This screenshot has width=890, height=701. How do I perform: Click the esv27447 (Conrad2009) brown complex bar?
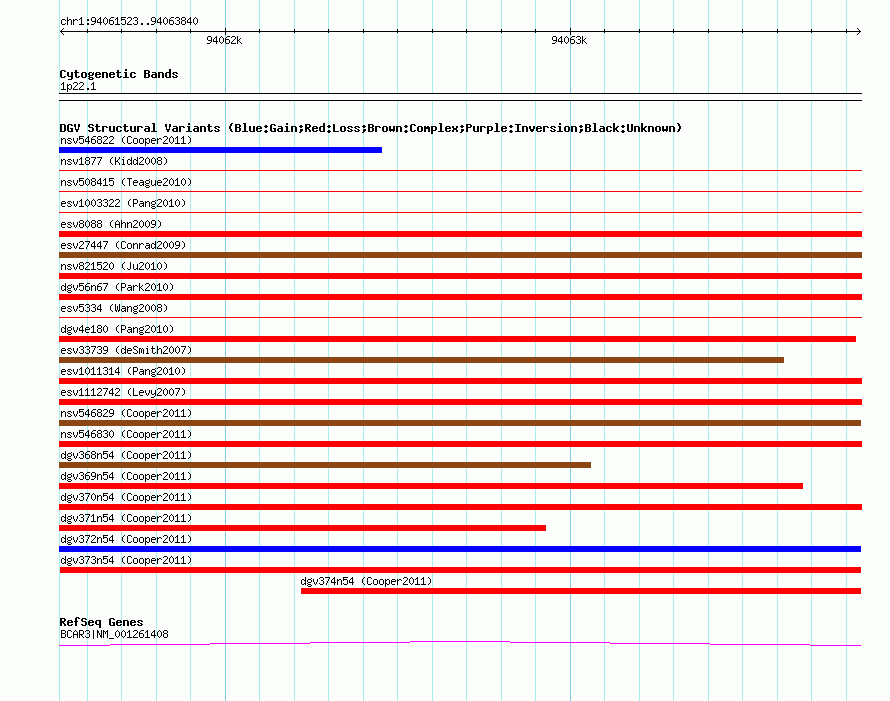point(460,255)
